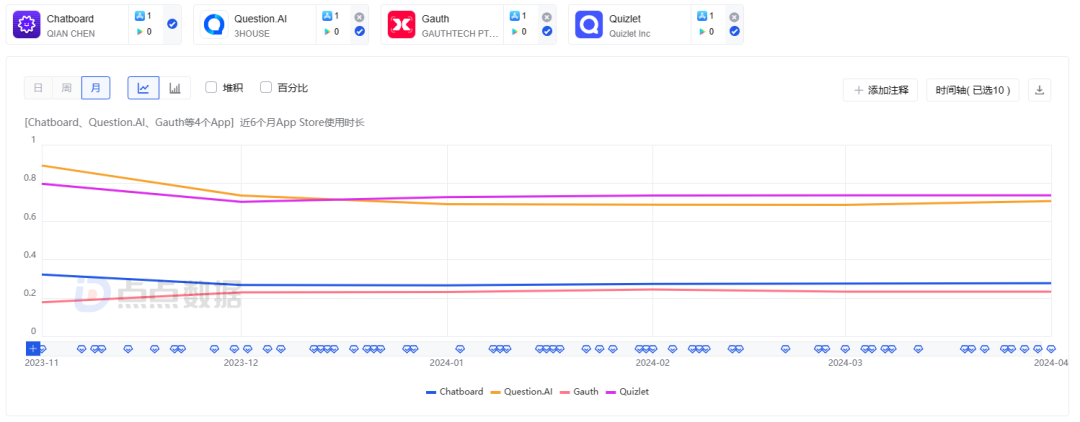Click the 2024-02 axis label
This screenshot has height=422, width=1080.
pos(653,362)
